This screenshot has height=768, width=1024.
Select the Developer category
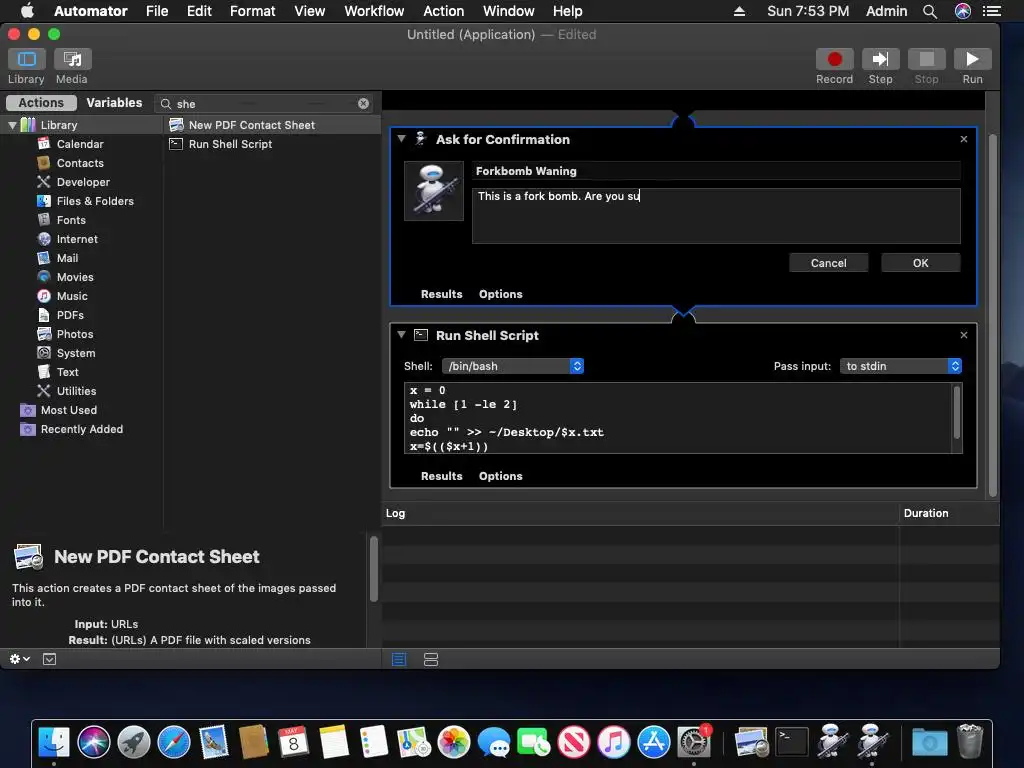[x=83, y=182]
